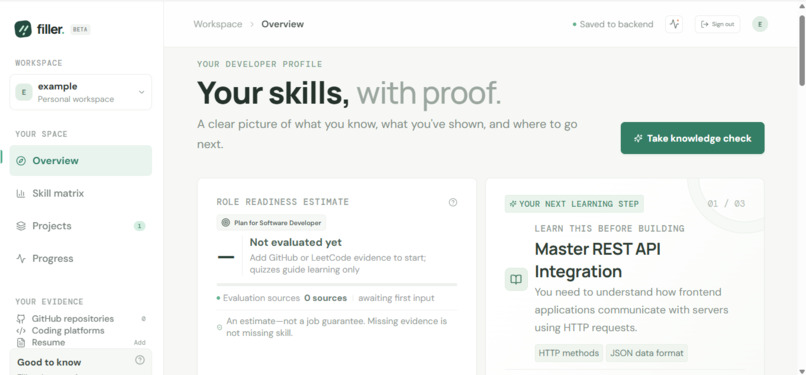This screenshot has height=375, width=806.
Task: Click the Overview compass icon
Action: click(x=21, y=161)
